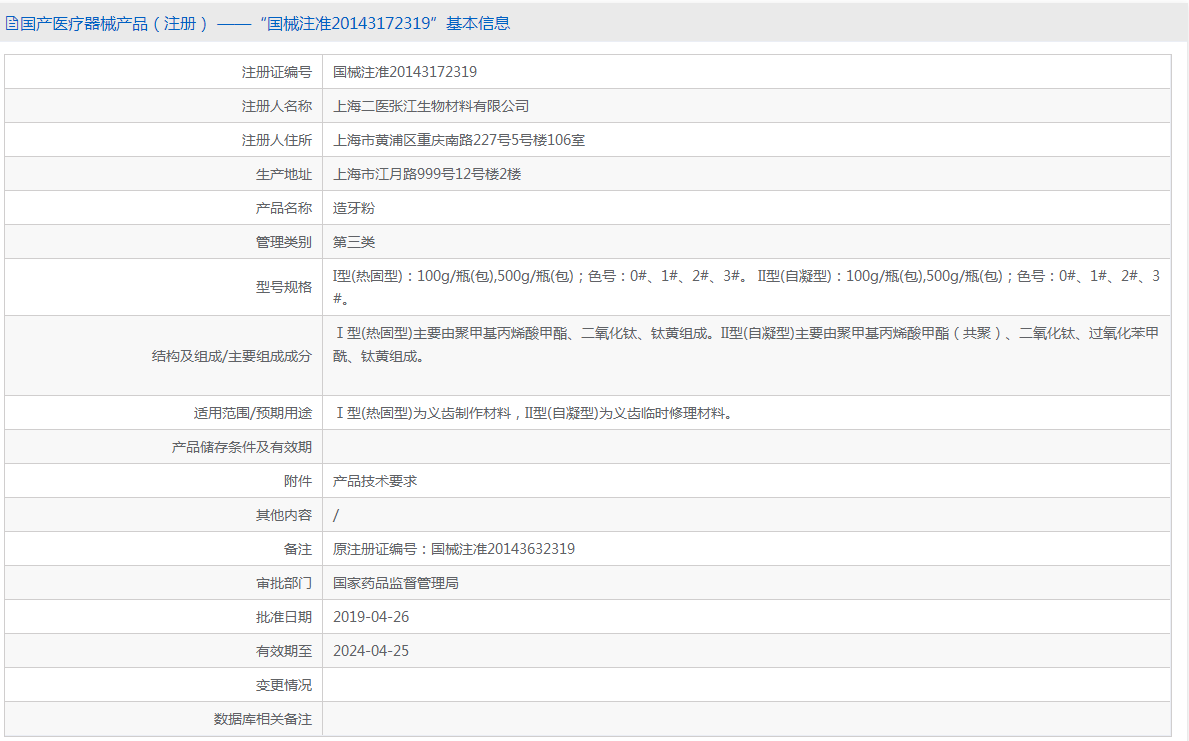Screen dimensions: 1189x741
Task: Click the 变更情况 label
Action: [284, 685]
